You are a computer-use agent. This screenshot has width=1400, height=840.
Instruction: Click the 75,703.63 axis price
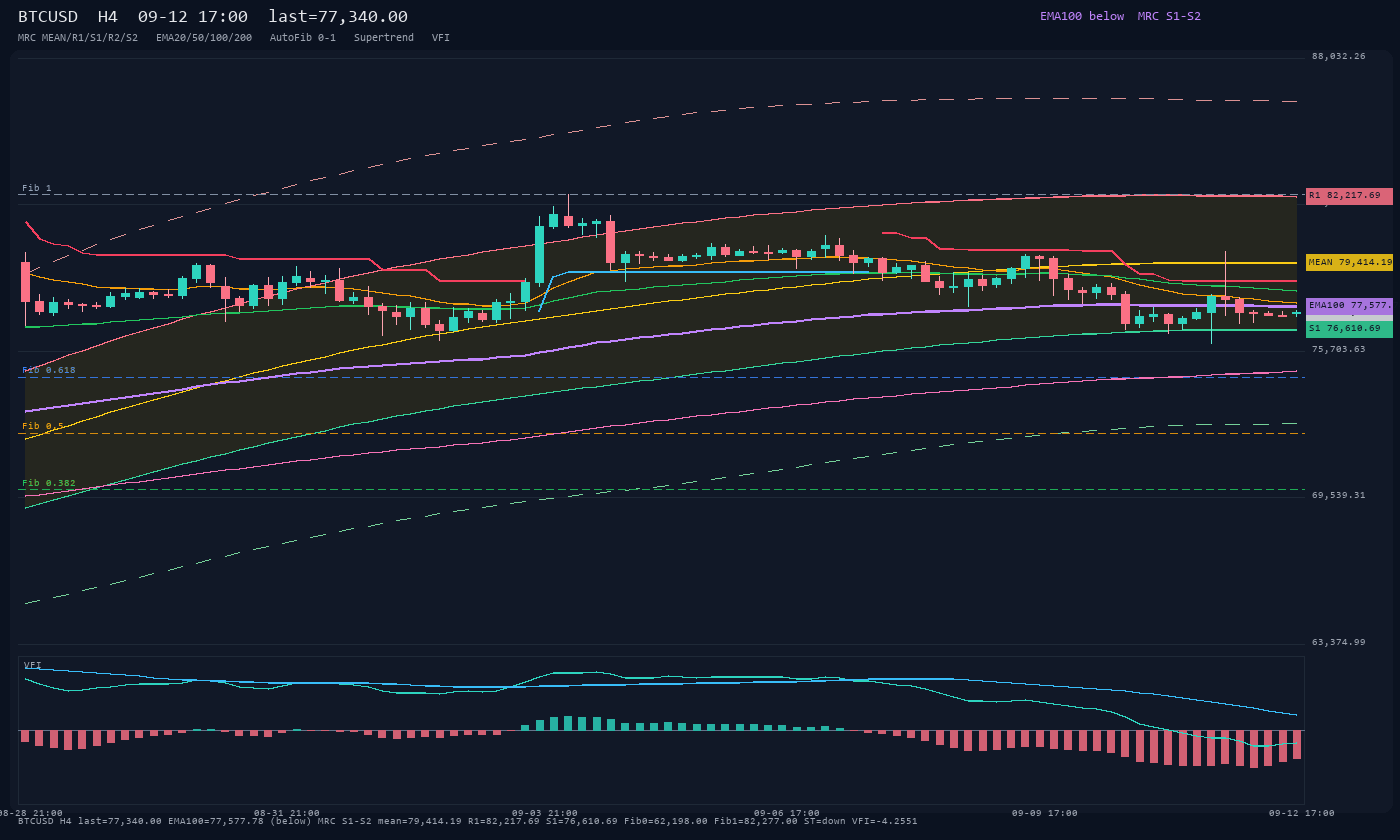coord(1339,349)
